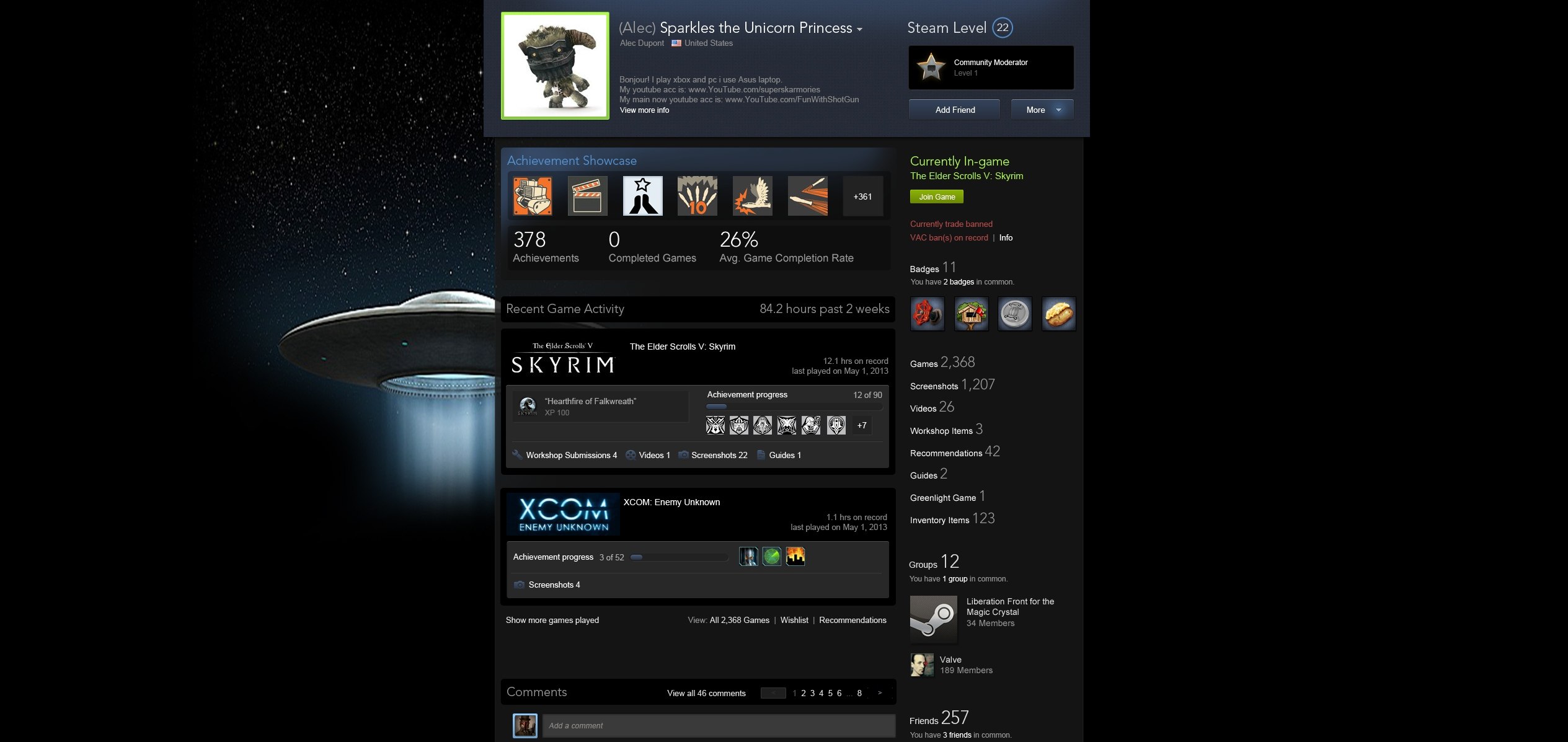
Task: Click the Steam Level 22 badge circle
Action: coord(1003,27)
